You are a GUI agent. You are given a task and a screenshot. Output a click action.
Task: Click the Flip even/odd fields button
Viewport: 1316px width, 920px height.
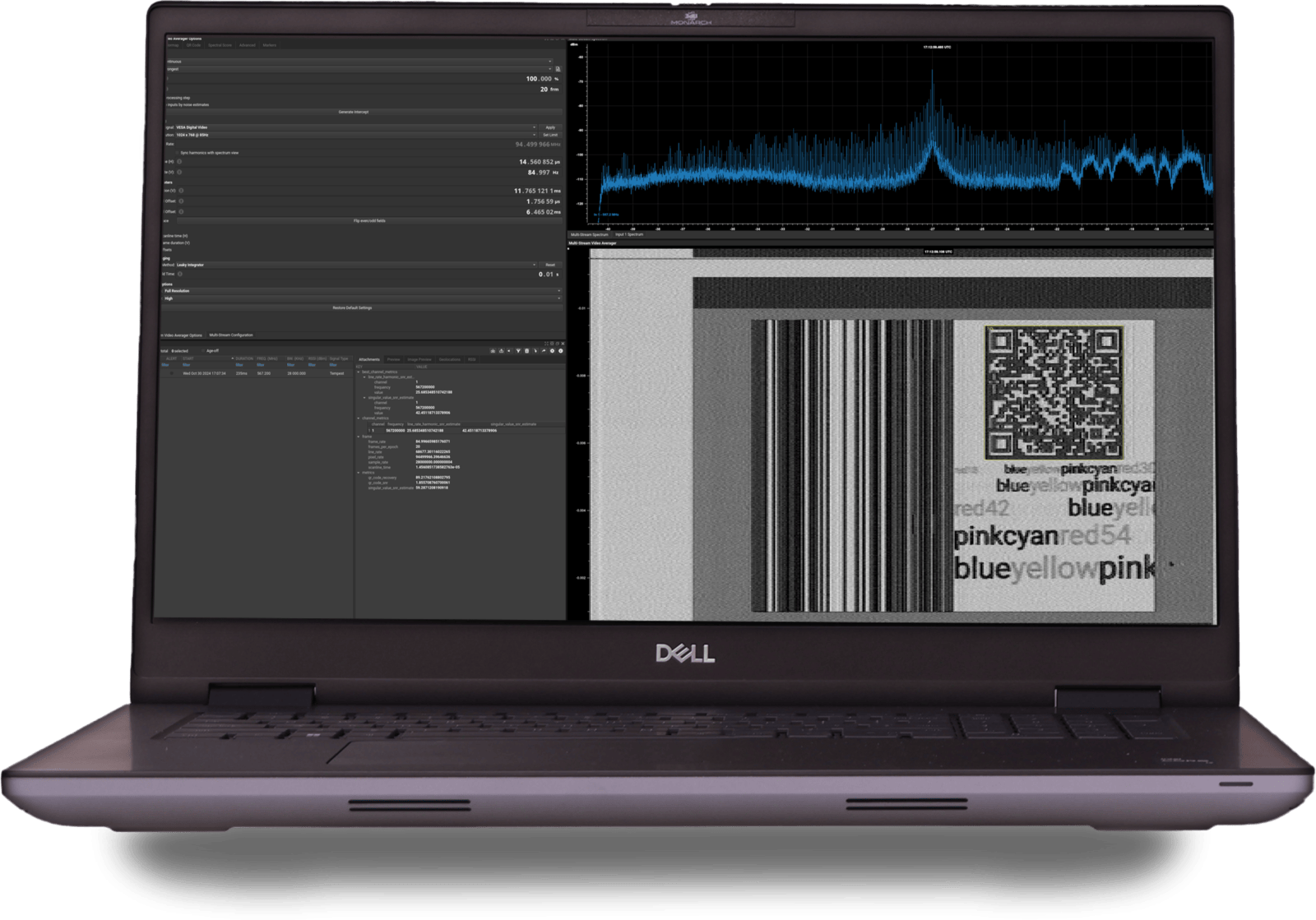(370, 221)
